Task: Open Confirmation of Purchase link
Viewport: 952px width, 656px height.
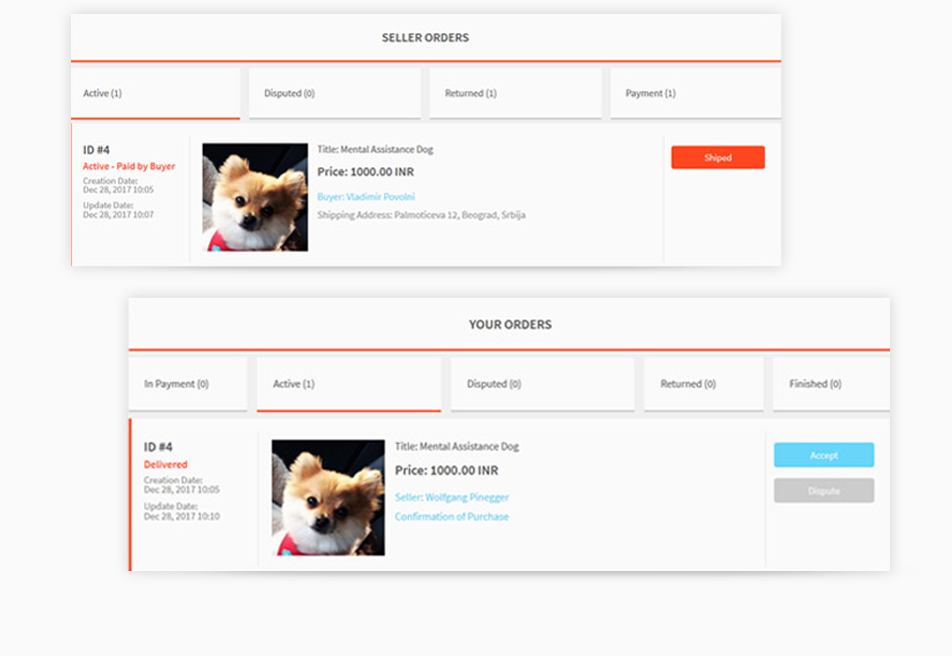Action: (x=452, y=516)
